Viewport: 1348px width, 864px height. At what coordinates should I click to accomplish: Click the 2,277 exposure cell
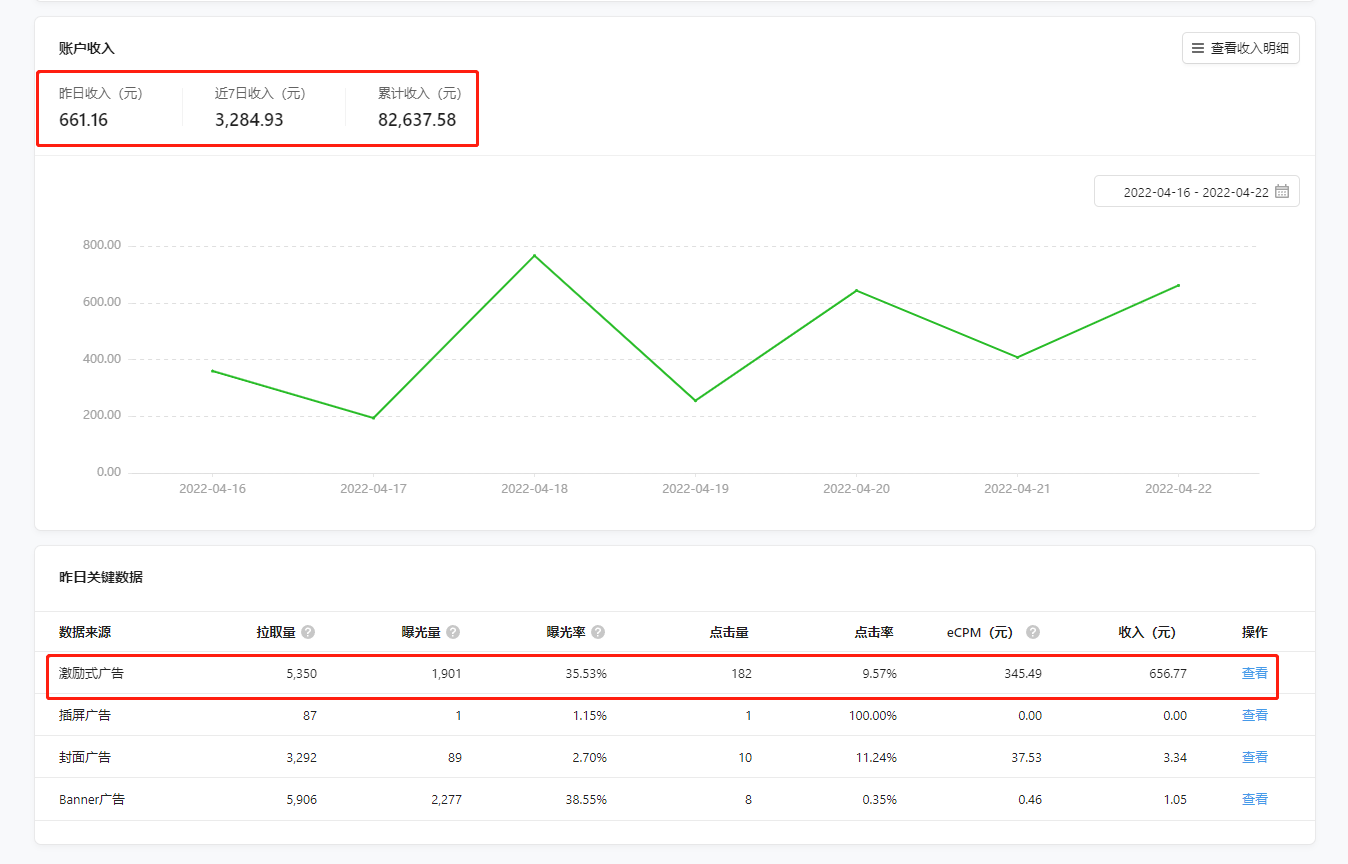coord(446,800)
